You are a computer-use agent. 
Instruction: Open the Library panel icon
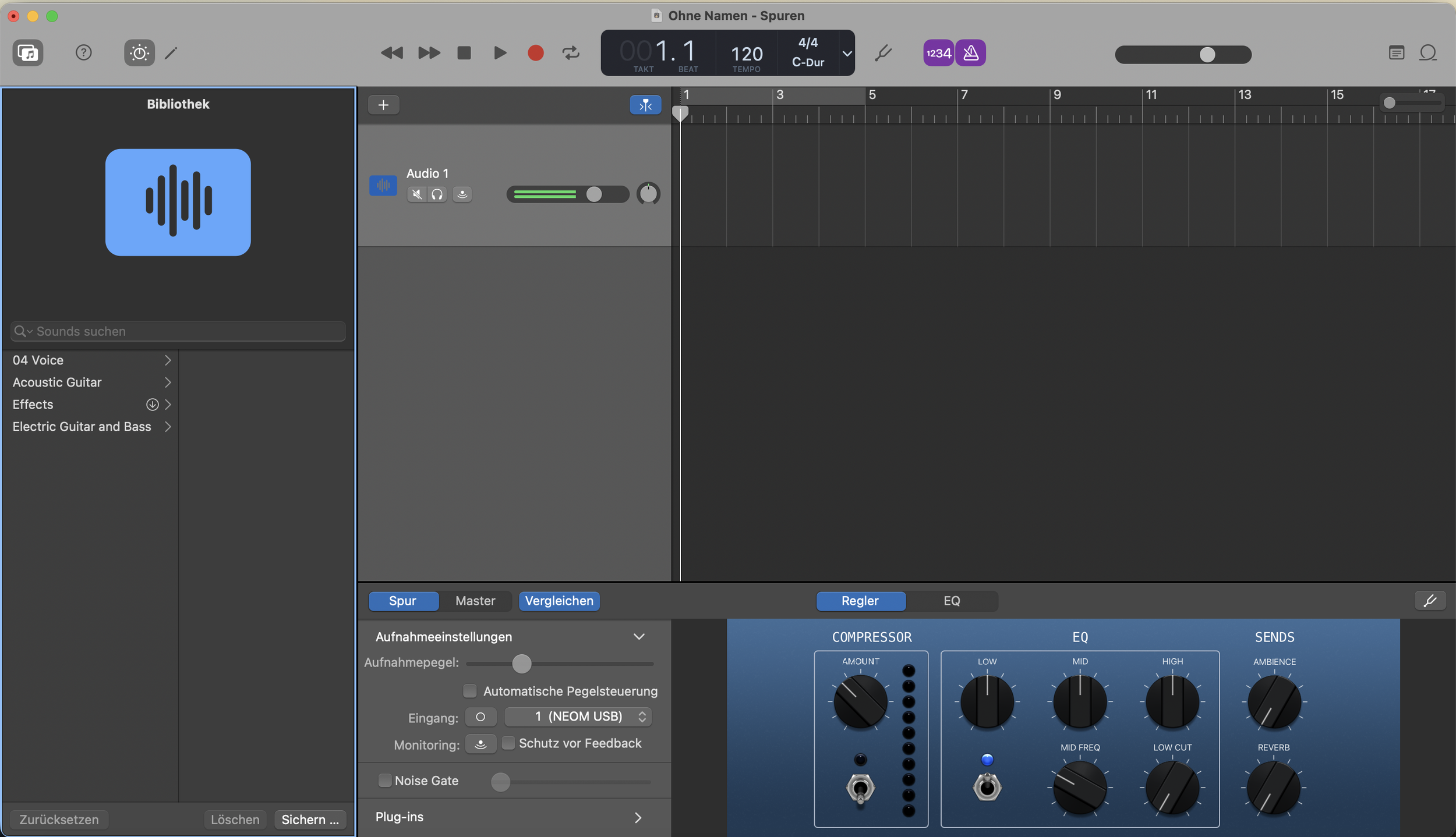point(28,53)
